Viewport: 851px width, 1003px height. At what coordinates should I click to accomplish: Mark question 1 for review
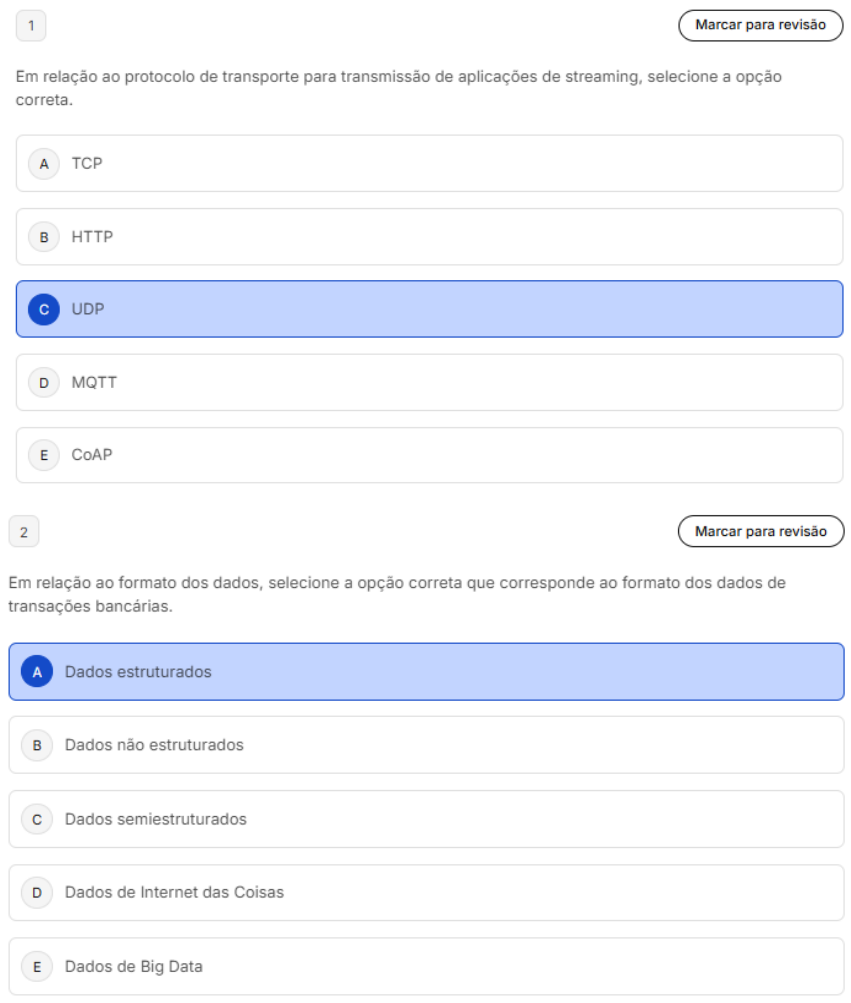pyautogui.click(x=761, y=25)
